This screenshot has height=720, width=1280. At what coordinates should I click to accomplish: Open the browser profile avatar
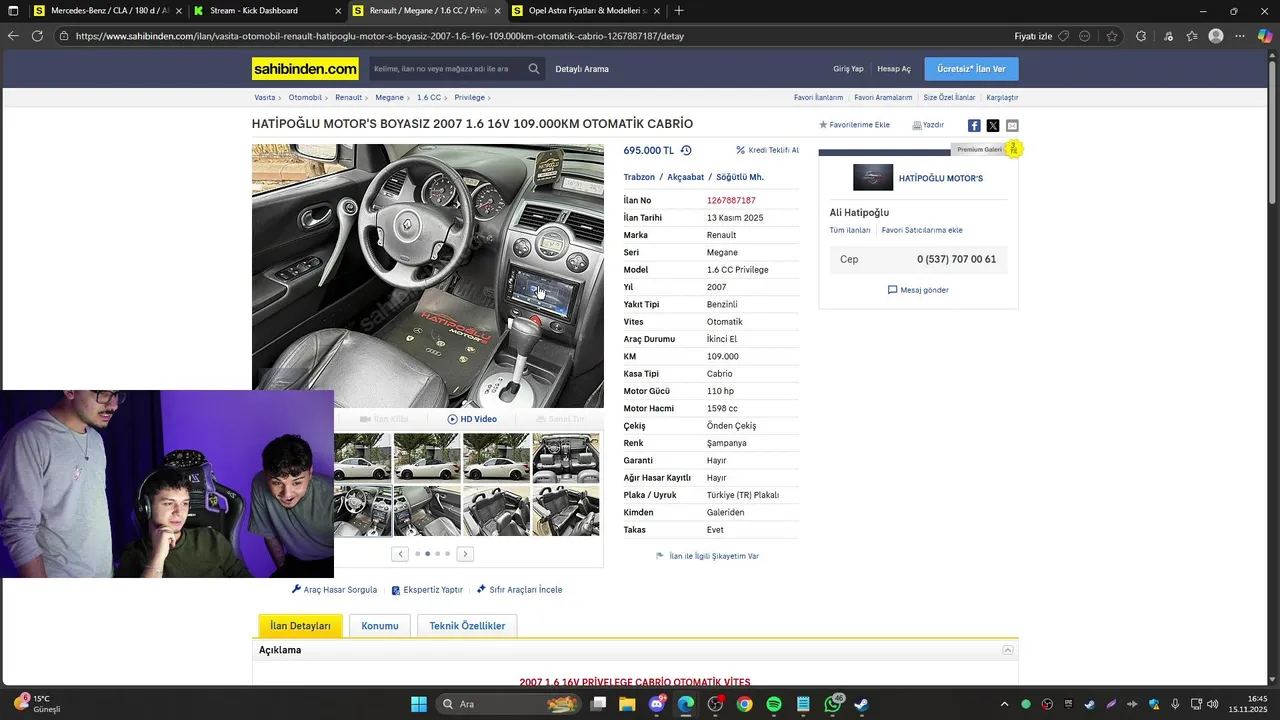(1216, 36)
